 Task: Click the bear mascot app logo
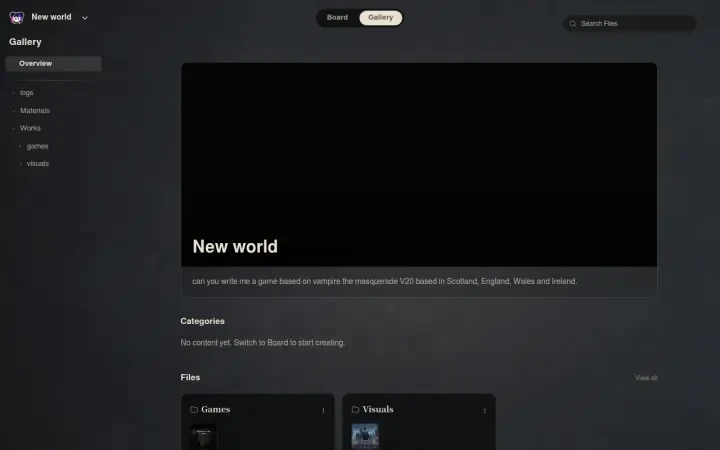point(17,17)
